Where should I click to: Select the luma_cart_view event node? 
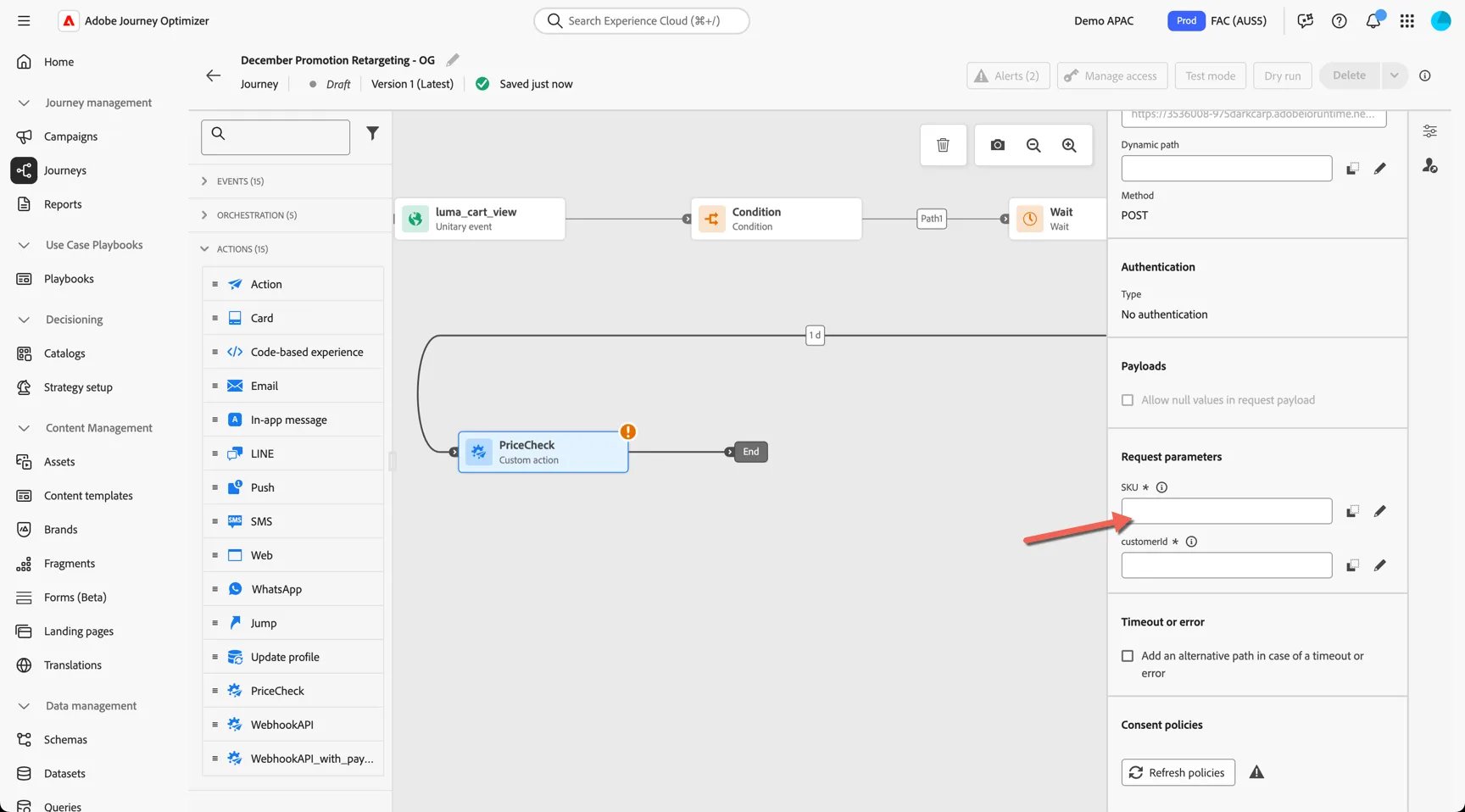(480, 219)
